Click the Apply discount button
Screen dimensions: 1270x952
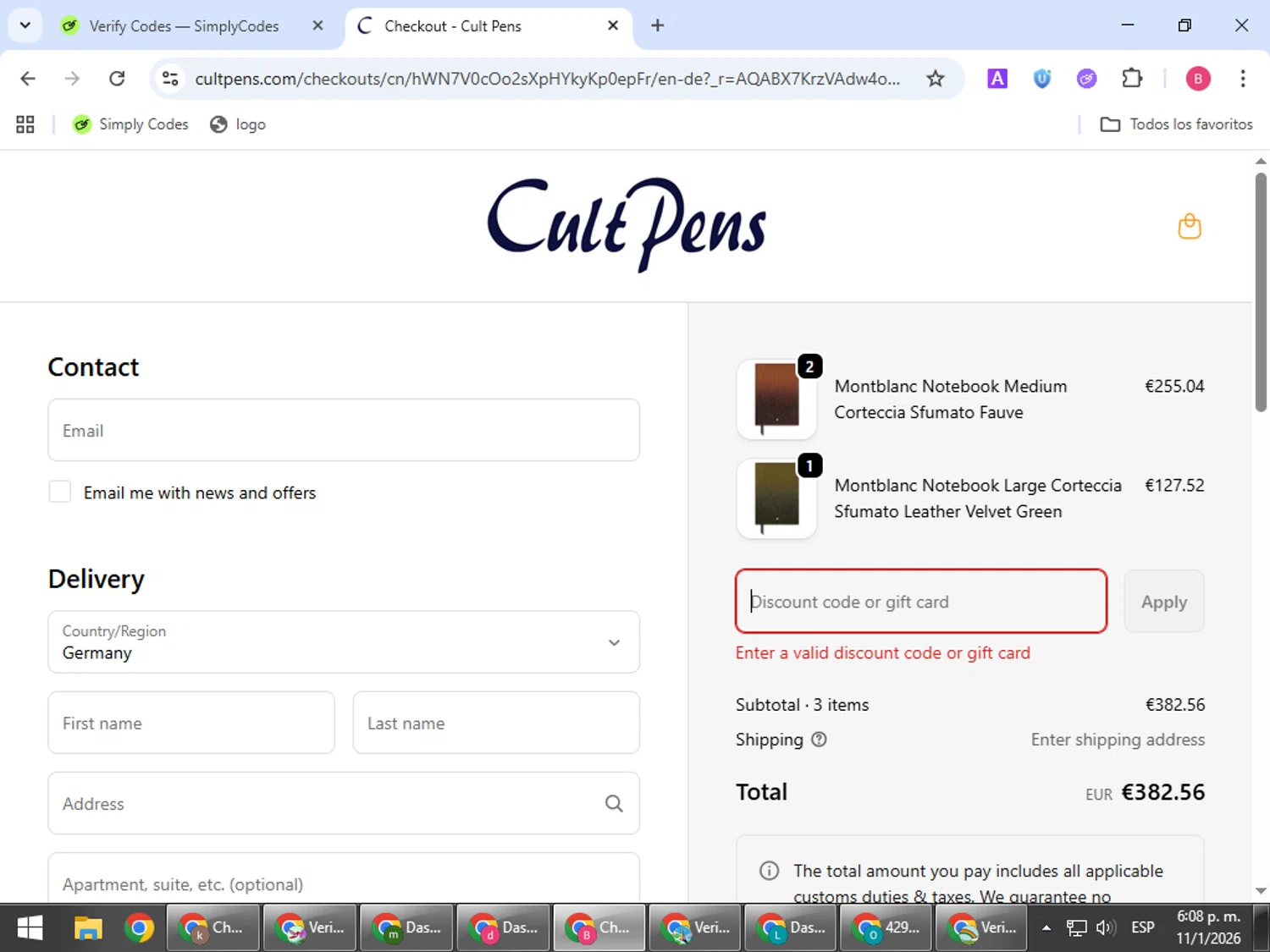point(1164,601)
